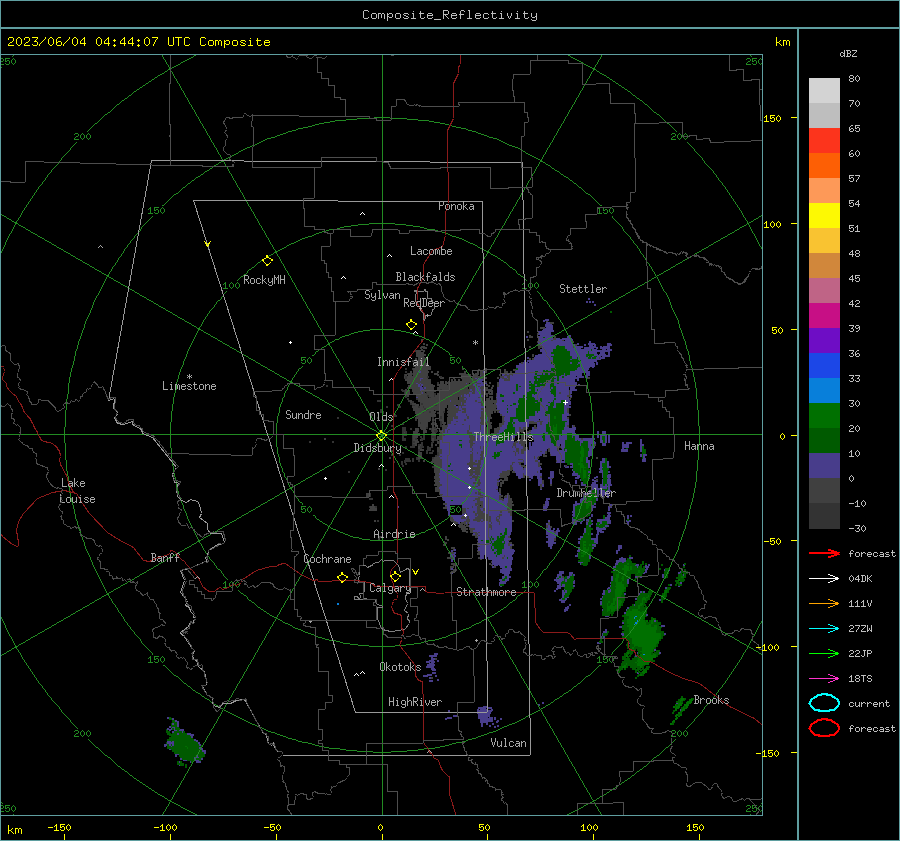900x841 pixels.
Task: Select the light grey 70-80 dBZ swatch
Action: 824,91
